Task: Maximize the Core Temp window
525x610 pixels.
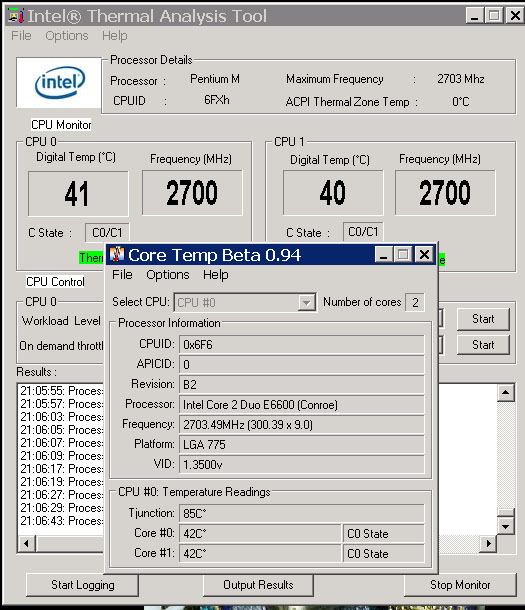Action: [x=403, y=255]
